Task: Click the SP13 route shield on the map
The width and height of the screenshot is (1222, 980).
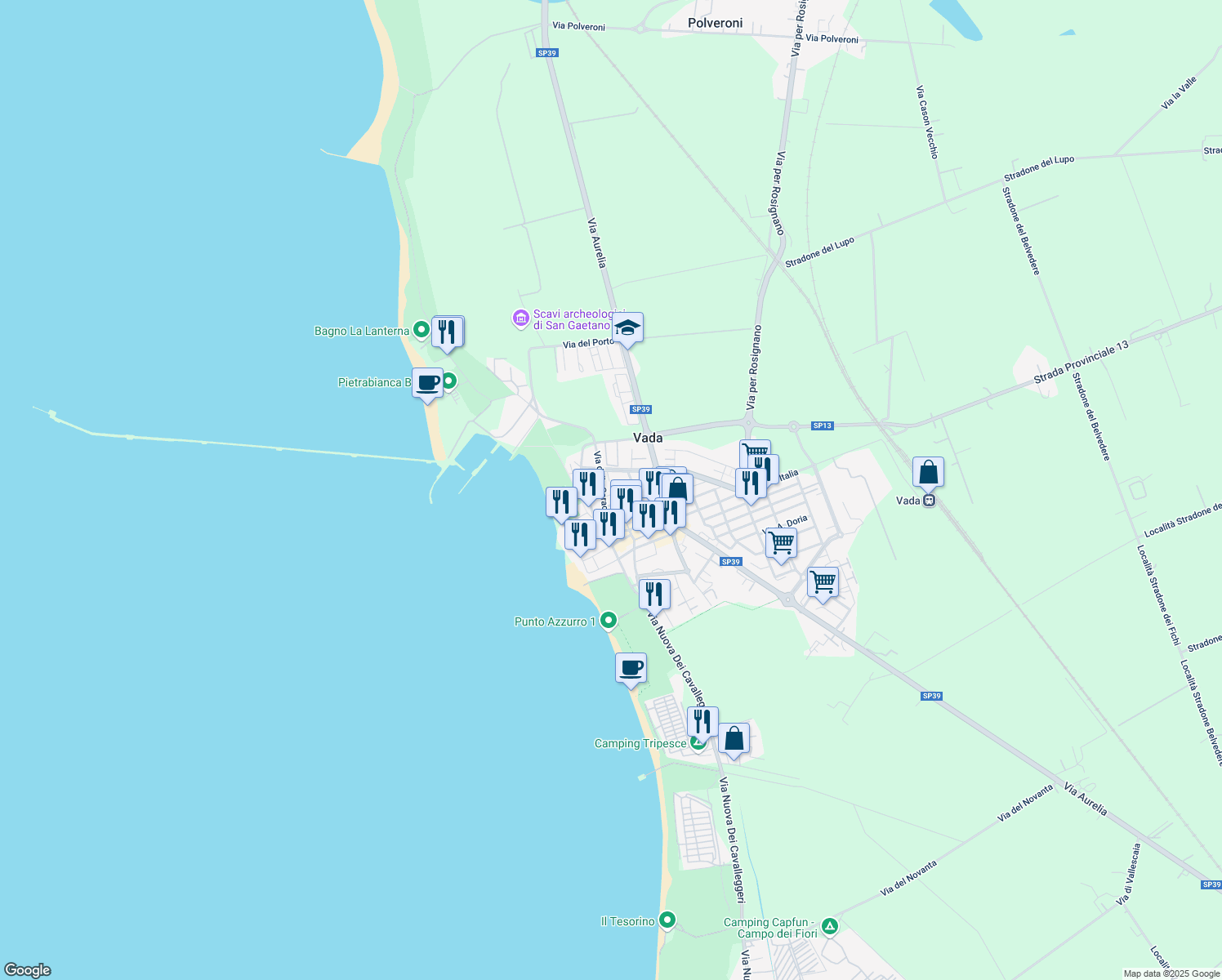Action: [823, 425]
